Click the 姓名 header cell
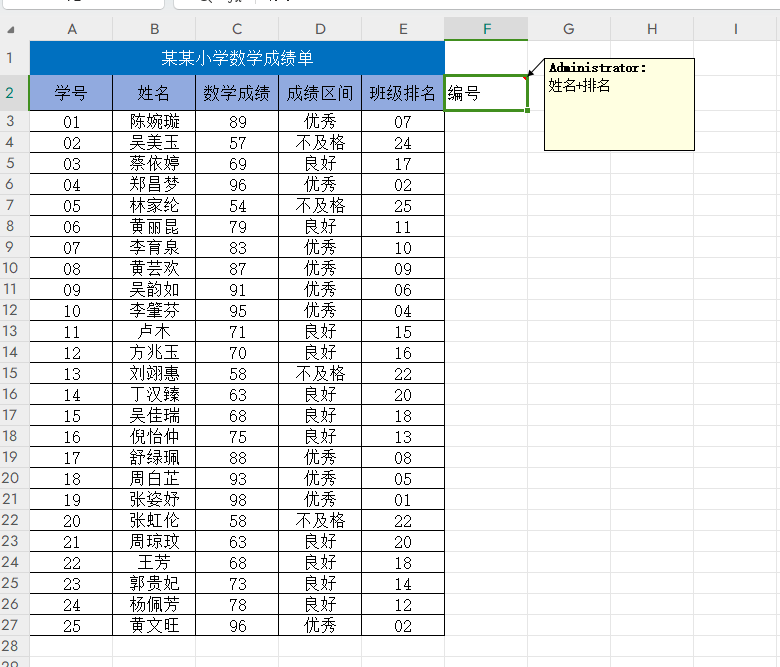The image size is (780, 667). 154,93
